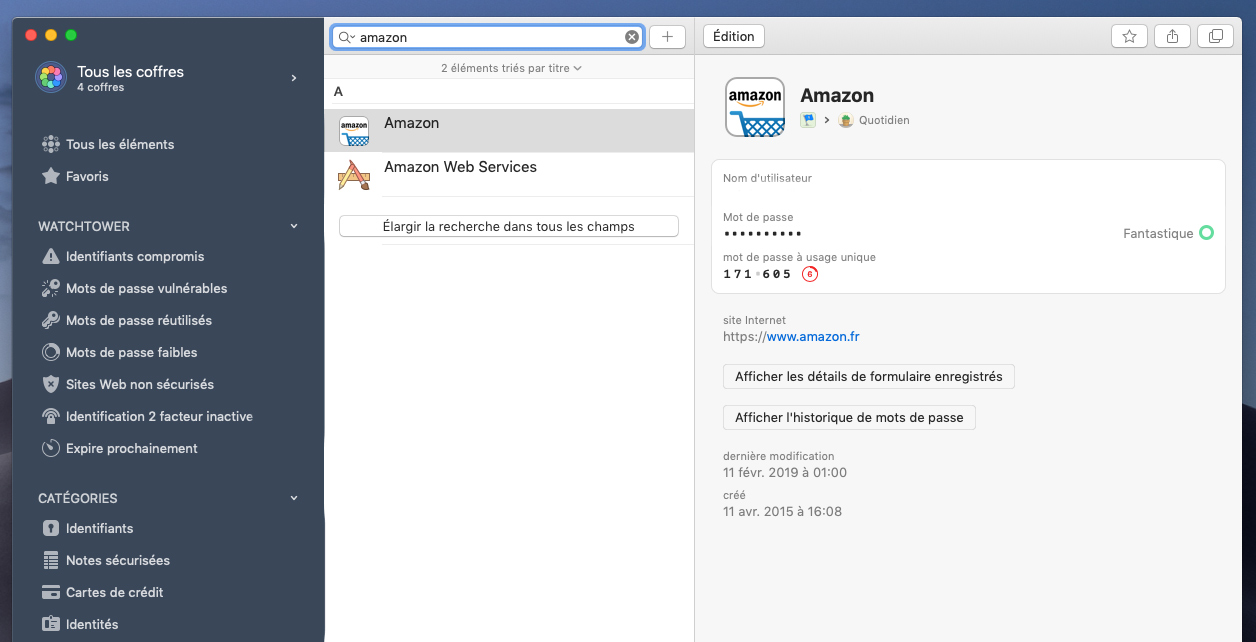The height and width of the screenshot is (642, 1256).
Task: Open the Notes sécurisées category
Action: click(117, 560)
